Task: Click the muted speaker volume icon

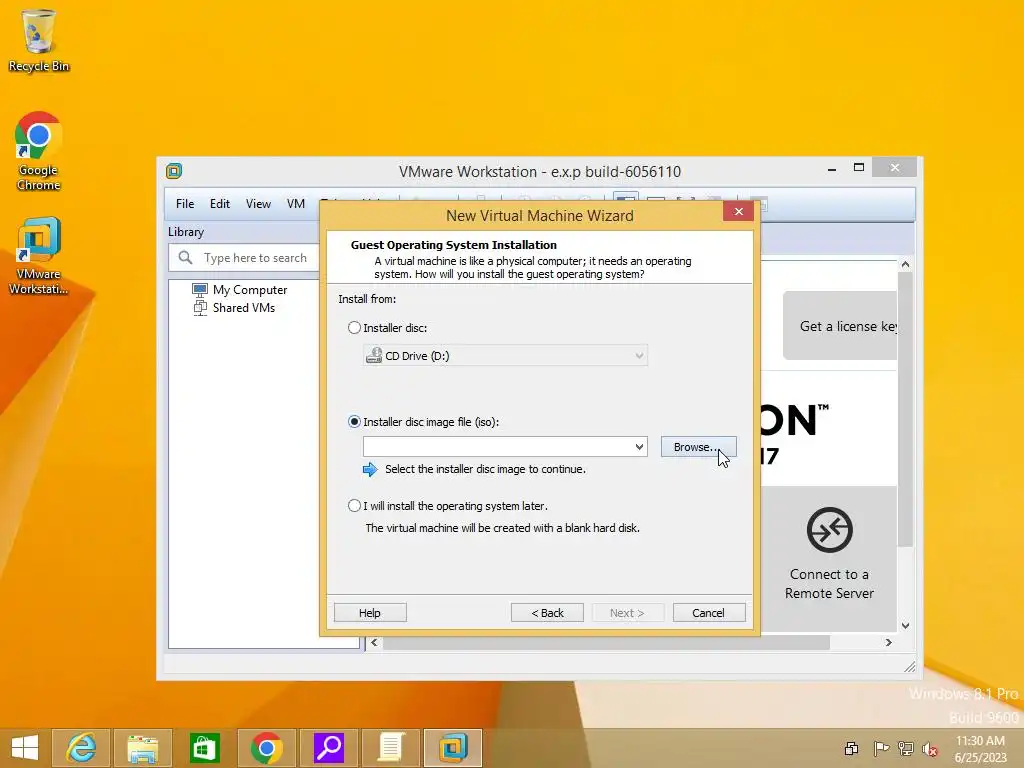Action: (930, 748)
